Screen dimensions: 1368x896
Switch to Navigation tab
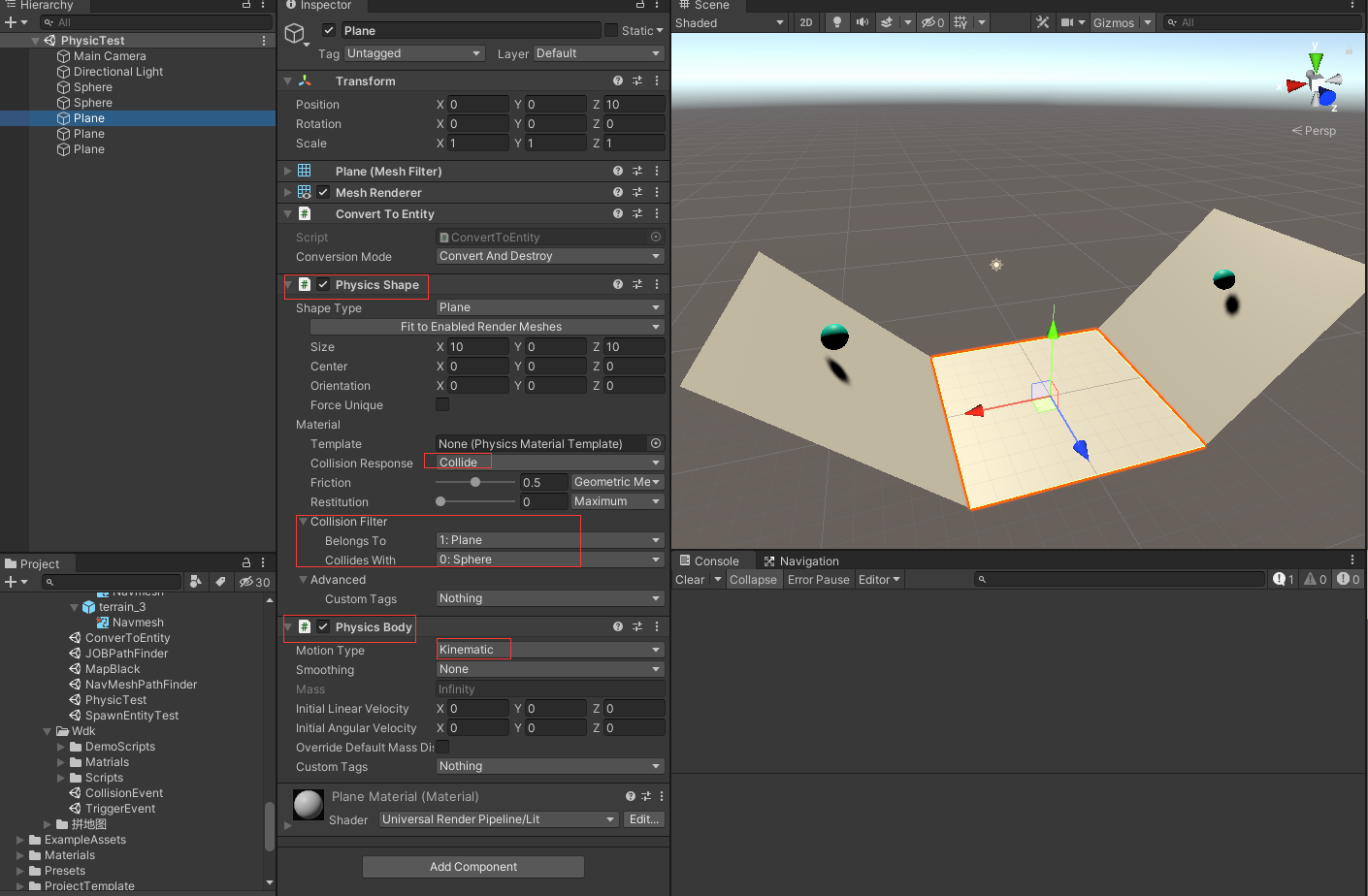(801, 561)
